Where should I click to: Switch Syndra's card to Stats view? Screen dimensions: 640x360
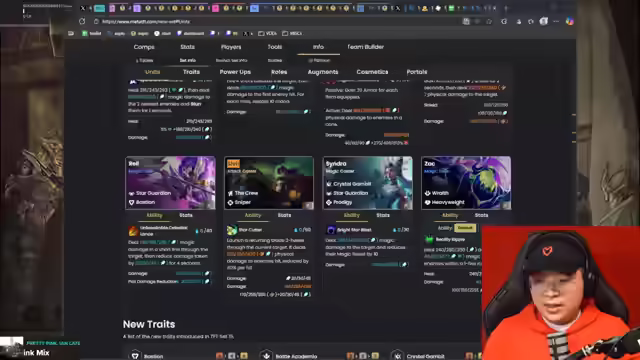[383, 215]
